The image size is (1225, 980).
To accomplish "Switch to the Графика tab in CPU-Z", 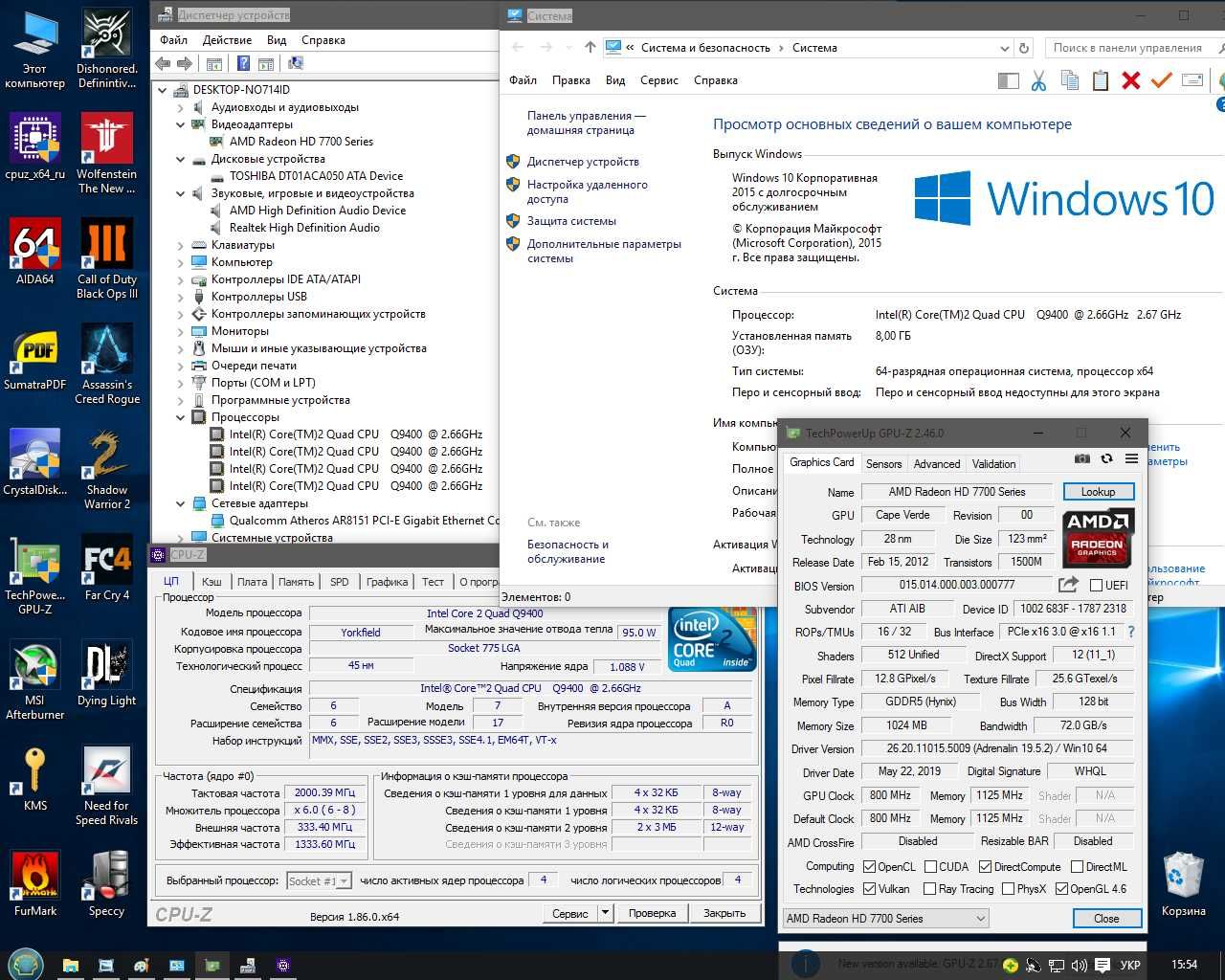I will point(387,582).
